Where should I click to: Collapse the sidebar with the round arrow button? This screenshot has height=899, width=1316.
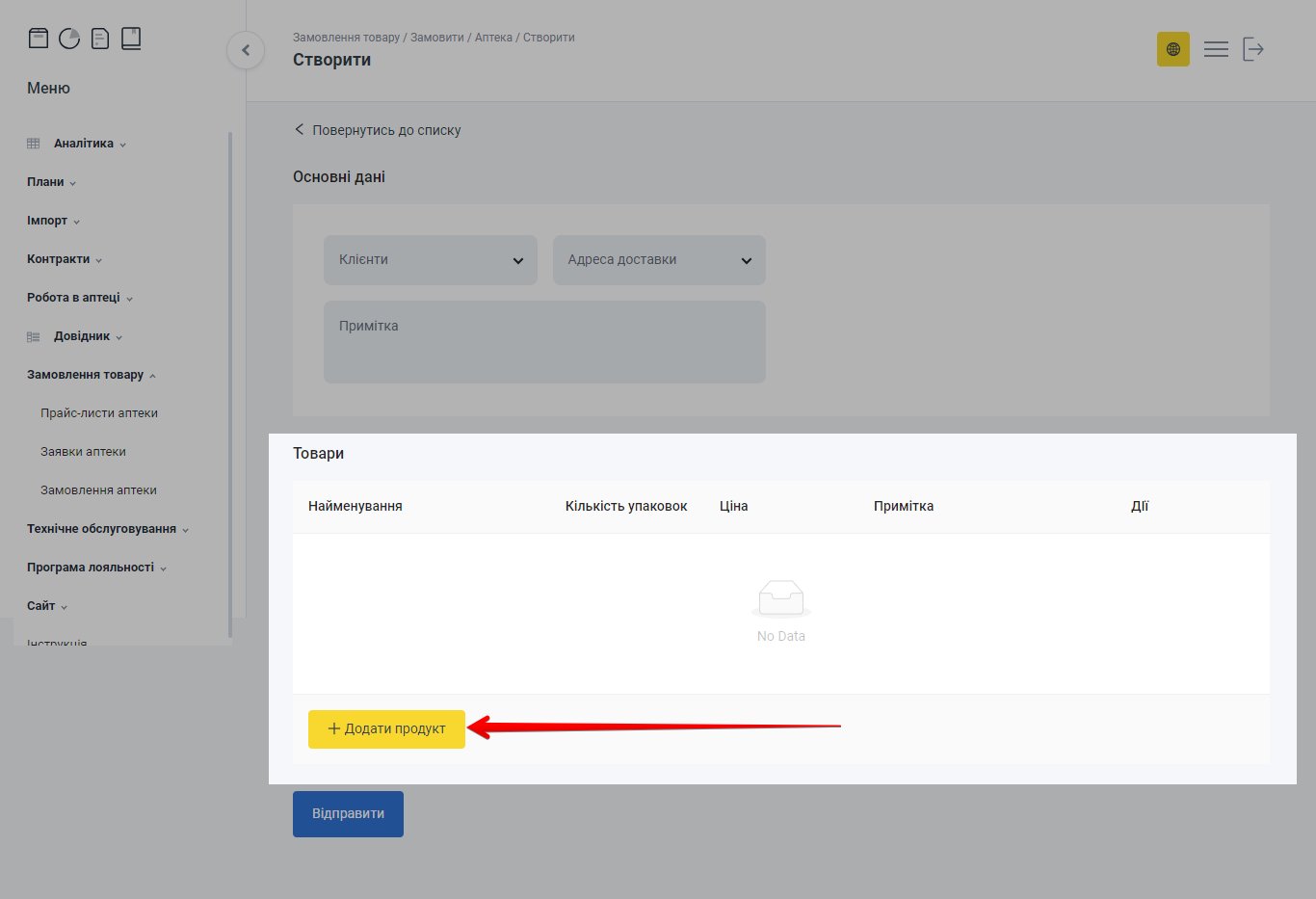click(x=246, y=50)
